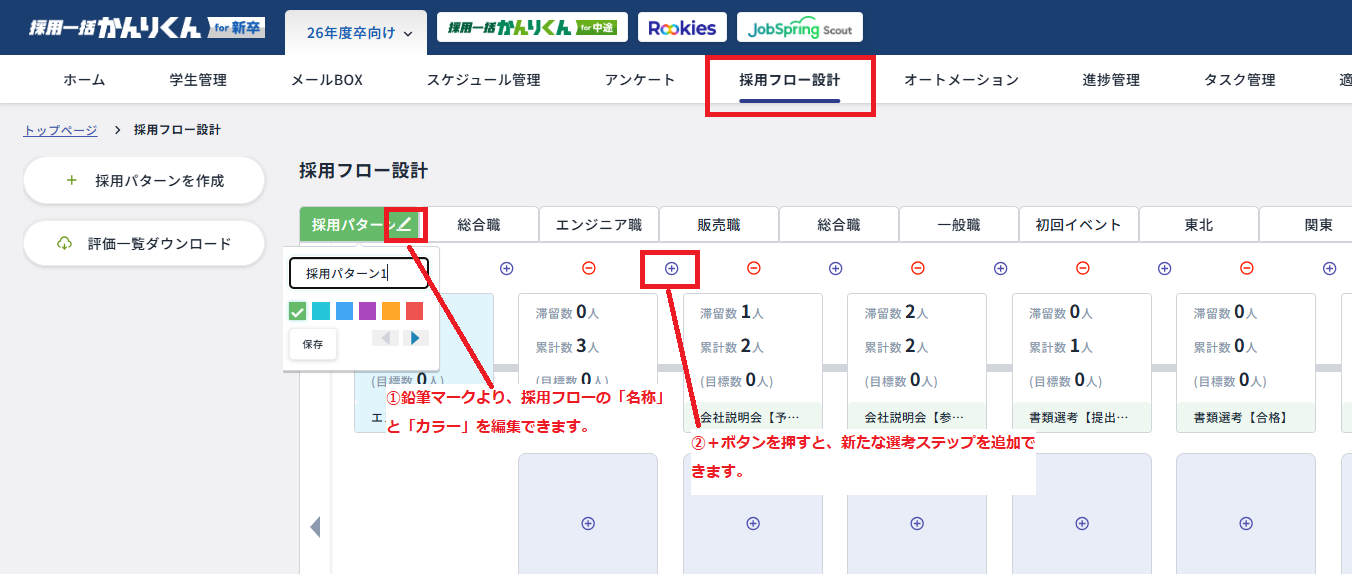Select 販売職 tab
The image size is (1352, 574).
pos(719,225)
